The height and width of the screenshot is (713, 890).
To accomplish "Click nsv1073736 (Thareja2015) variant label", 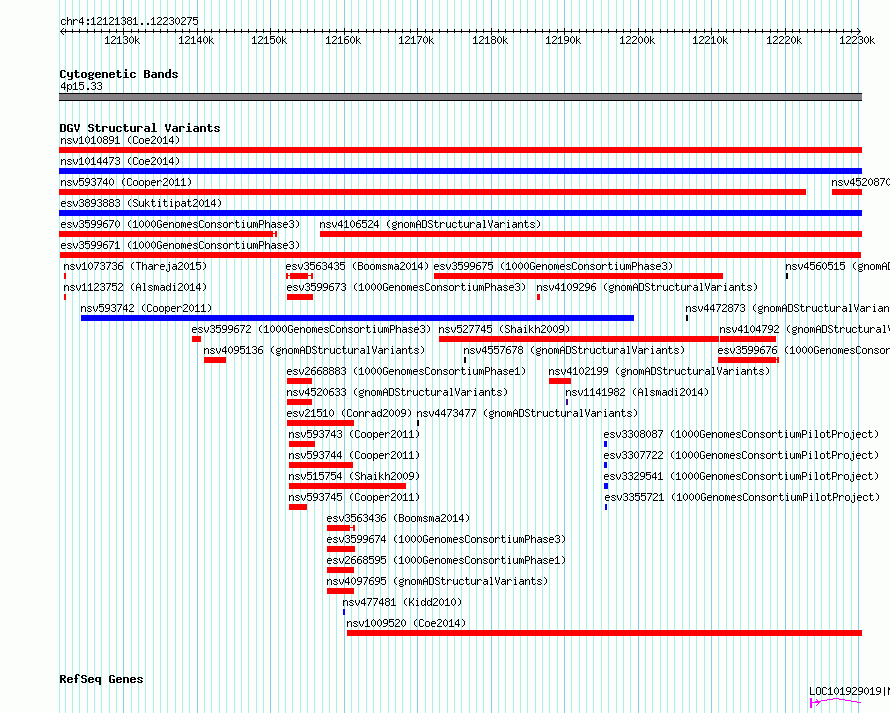I will click(x=135, y=266).
